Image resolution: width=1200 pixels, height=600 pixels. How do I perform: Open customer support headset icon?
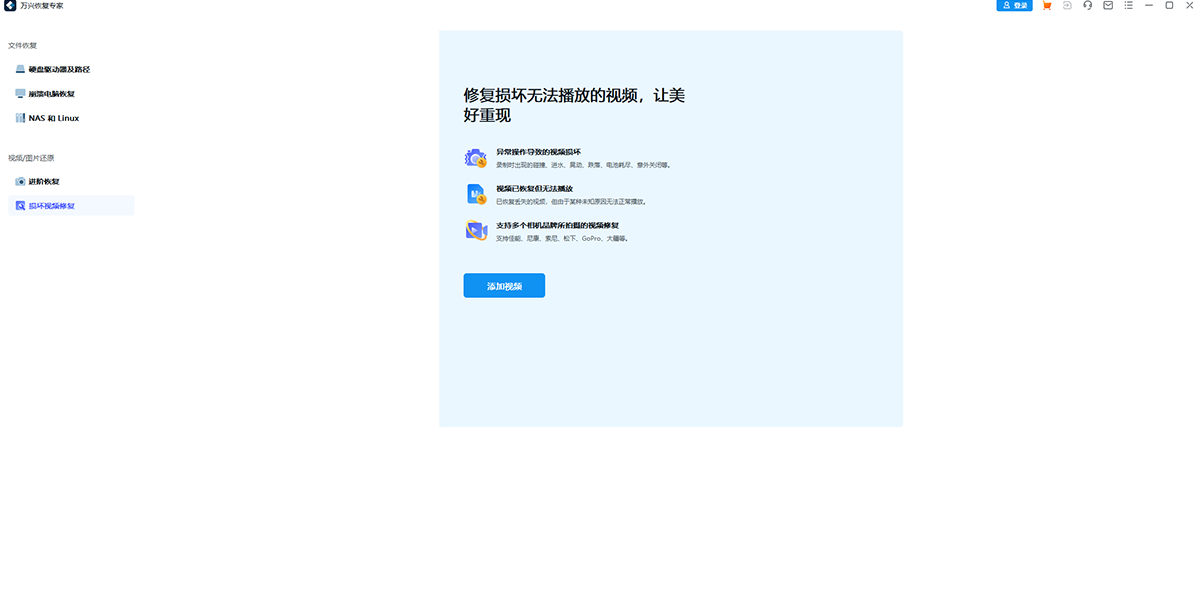tap(1087, 6)
